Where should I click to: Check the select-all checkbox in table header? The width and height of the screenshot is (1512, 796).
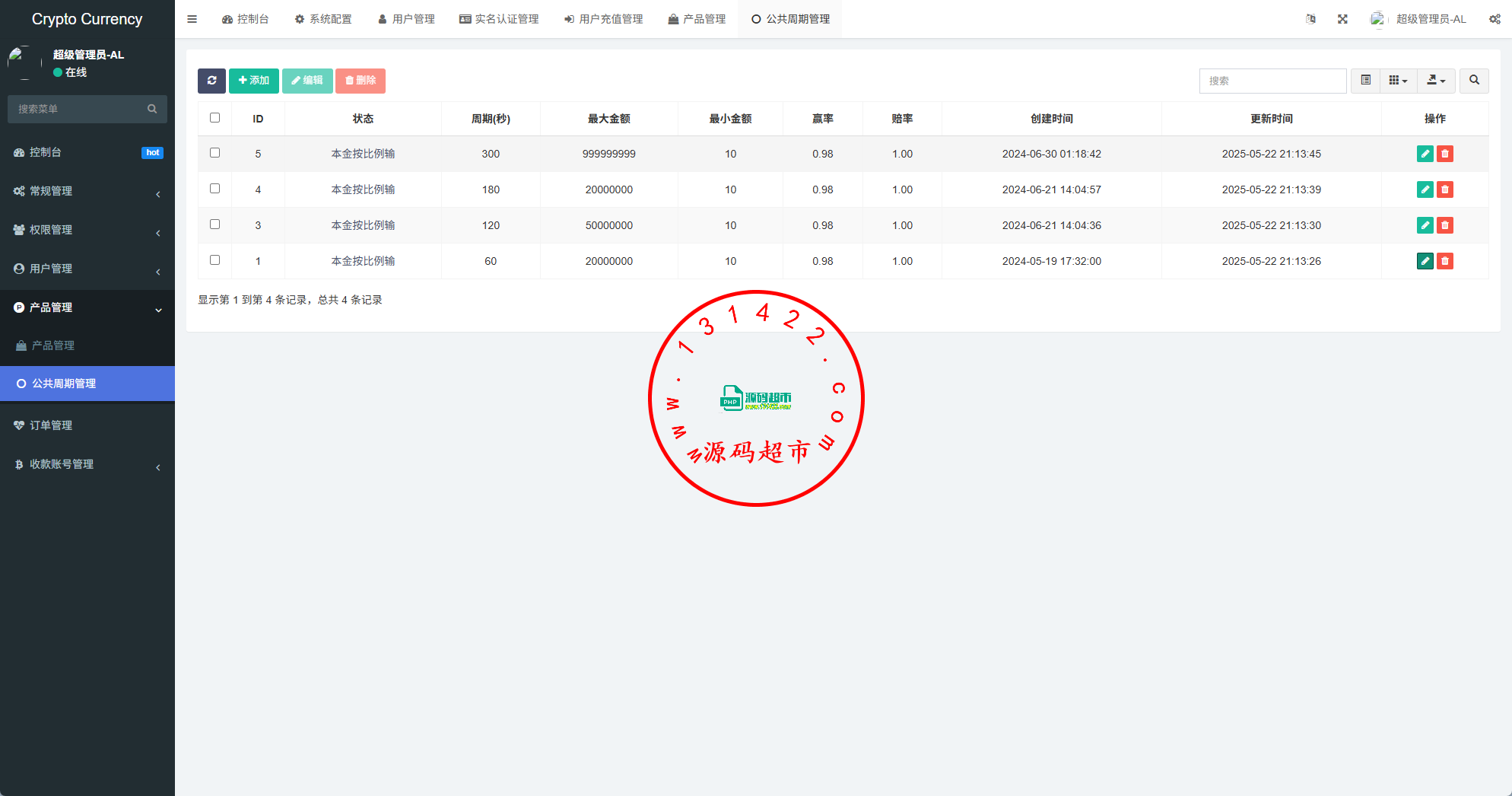point(214,118)
